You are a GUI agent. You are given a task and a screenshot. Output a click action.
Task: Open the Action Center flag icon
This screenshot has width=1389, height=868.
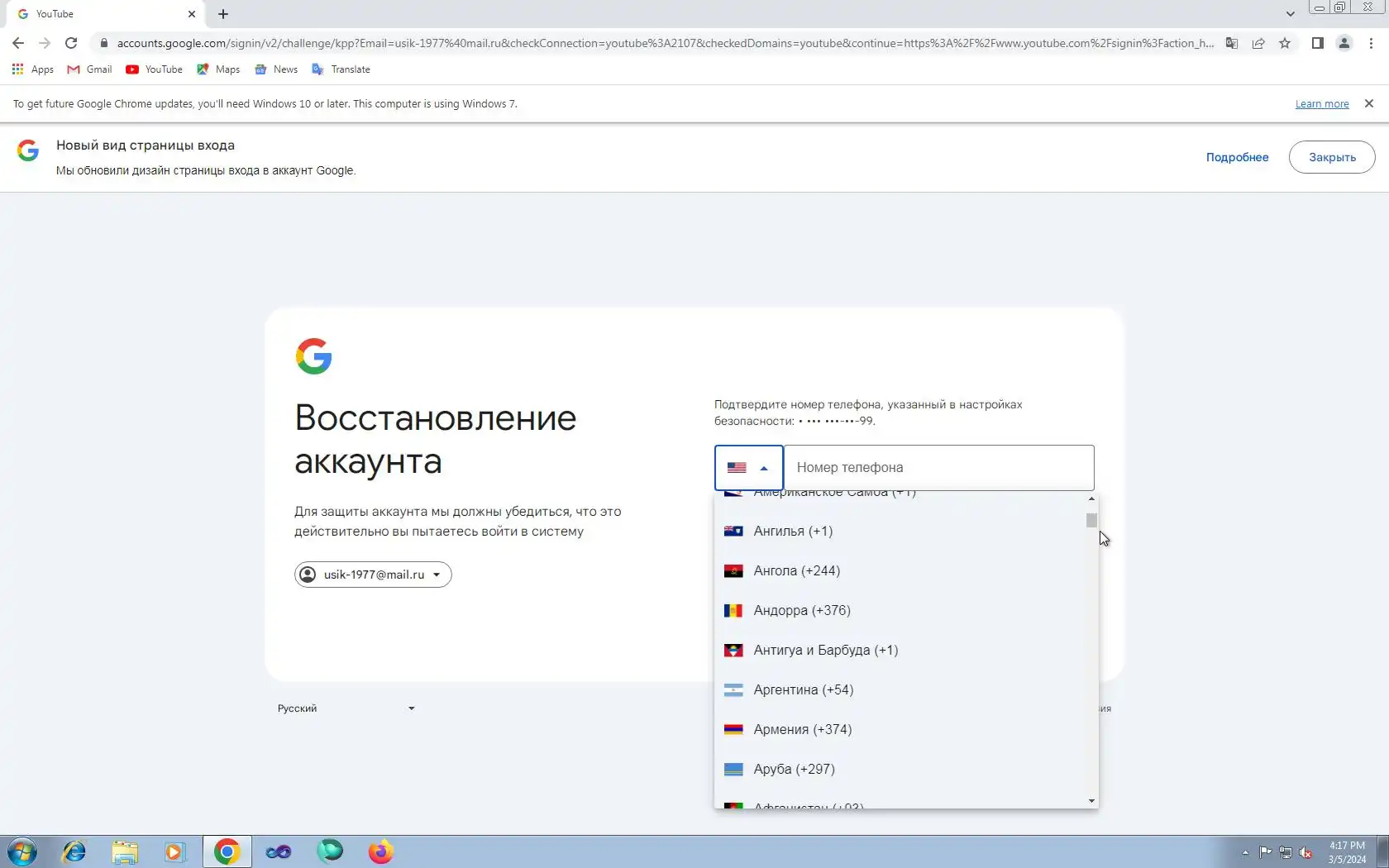[1266, 852]
